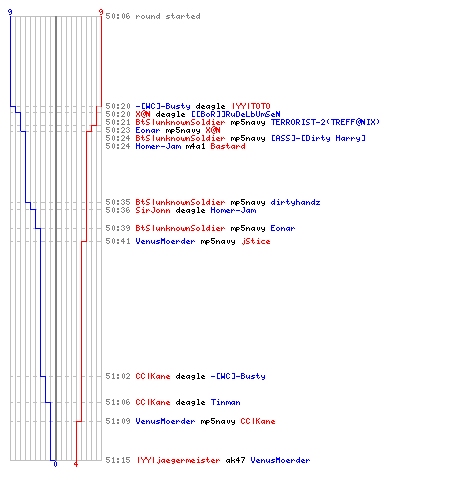Screen dimensions: 450x500
Task: Select CC|Kane attacker at 51:02
Action: [153, 376]
